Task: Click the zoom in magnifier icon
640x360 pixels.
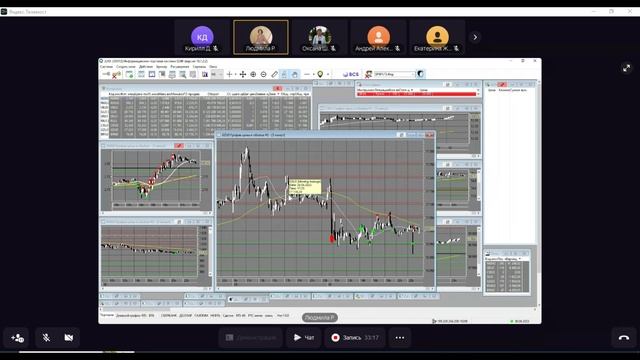Action: (253, 74)
